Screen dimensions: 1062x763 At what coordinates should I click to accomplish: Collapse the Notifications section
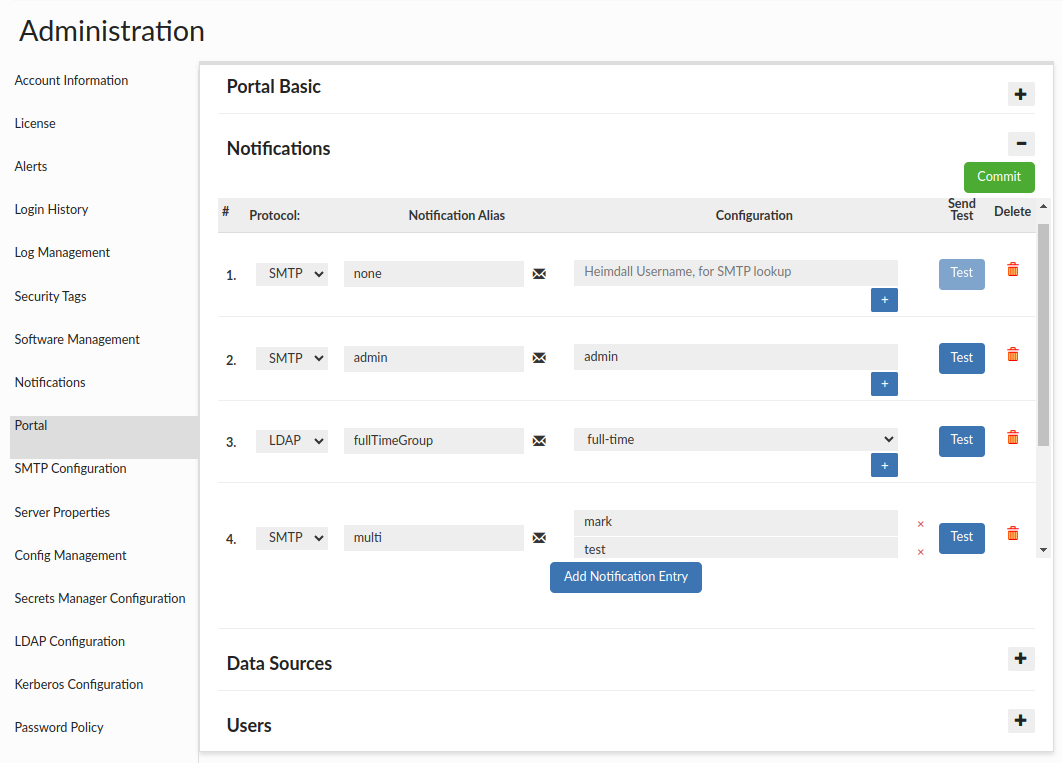[1020, 143]
